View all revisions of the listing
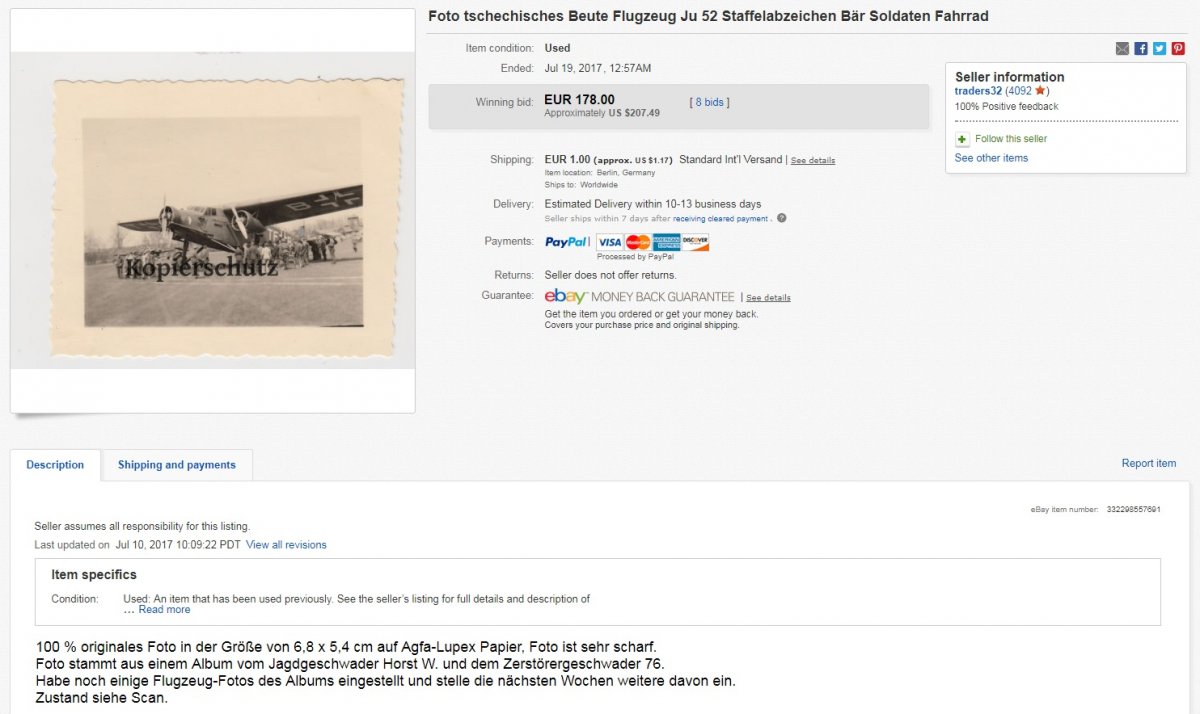The width and height of the screenshot is (1200, 714). [x=286, y=545]
